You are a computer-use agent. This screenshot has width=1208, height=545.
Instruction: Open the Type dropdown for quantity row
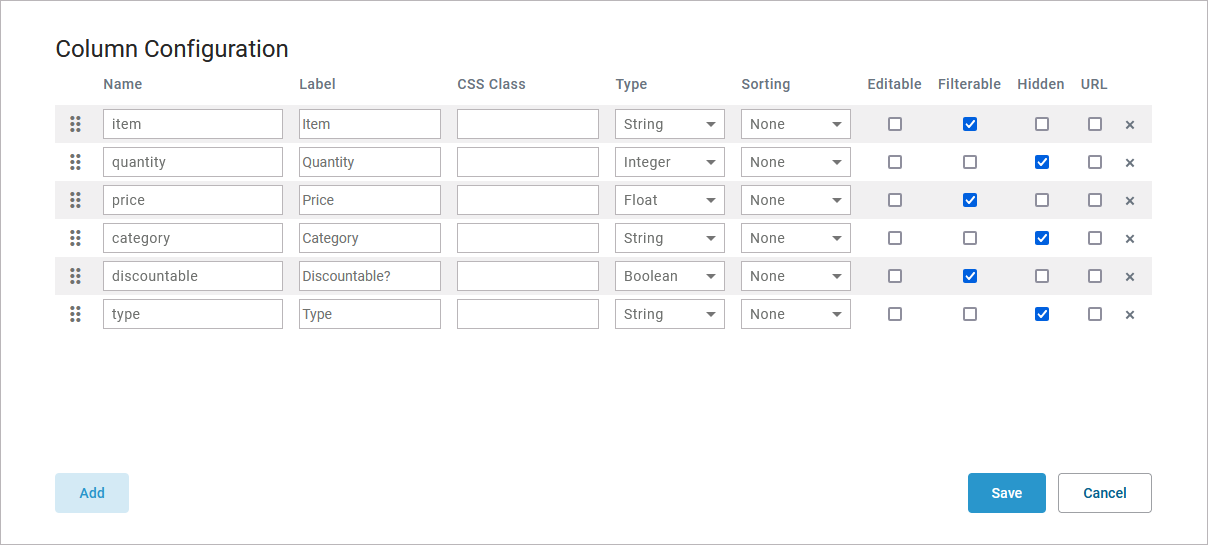(x=669, y=162)
